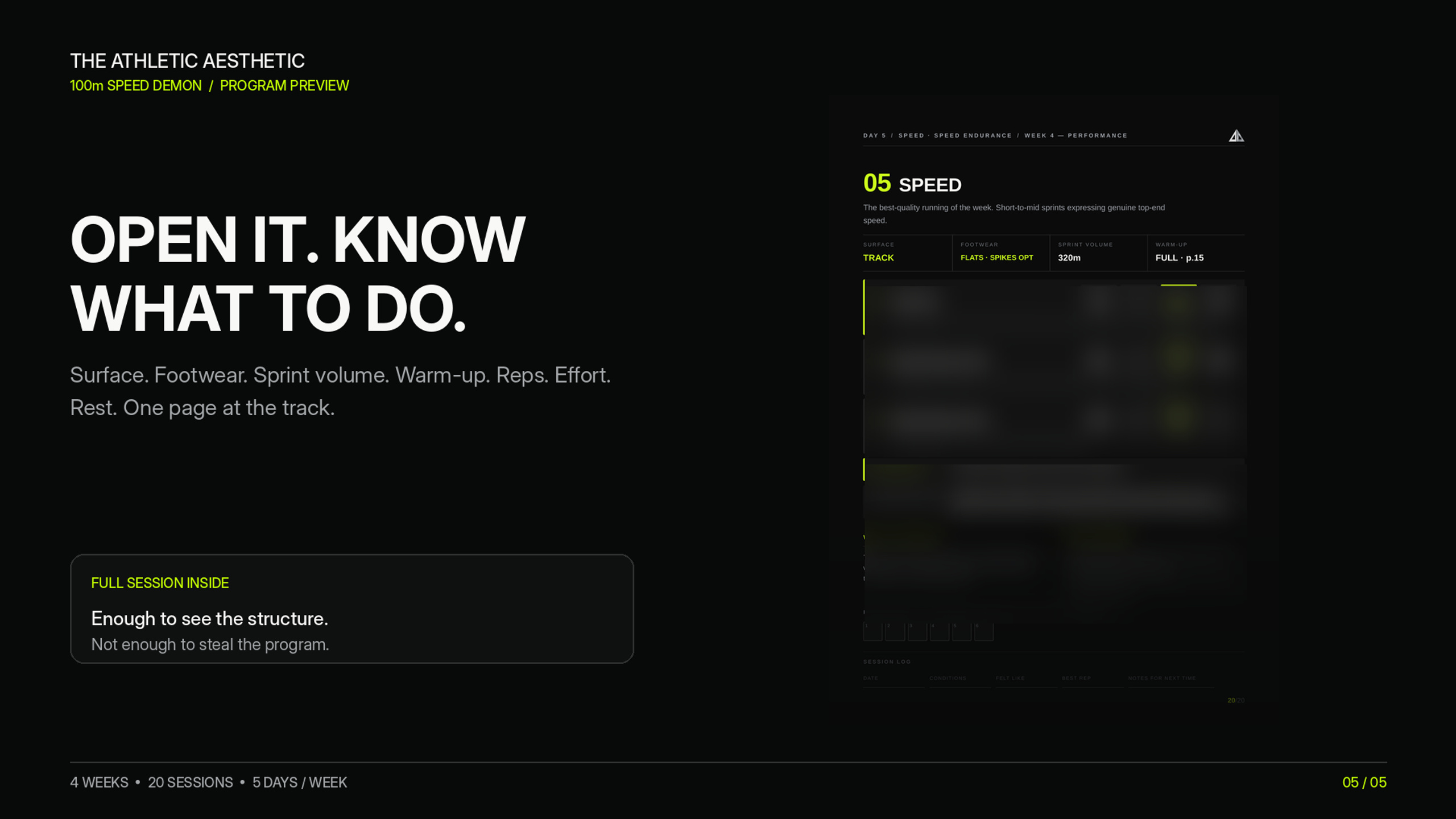Click the '20/20' page number

(x=1236, y=700)
